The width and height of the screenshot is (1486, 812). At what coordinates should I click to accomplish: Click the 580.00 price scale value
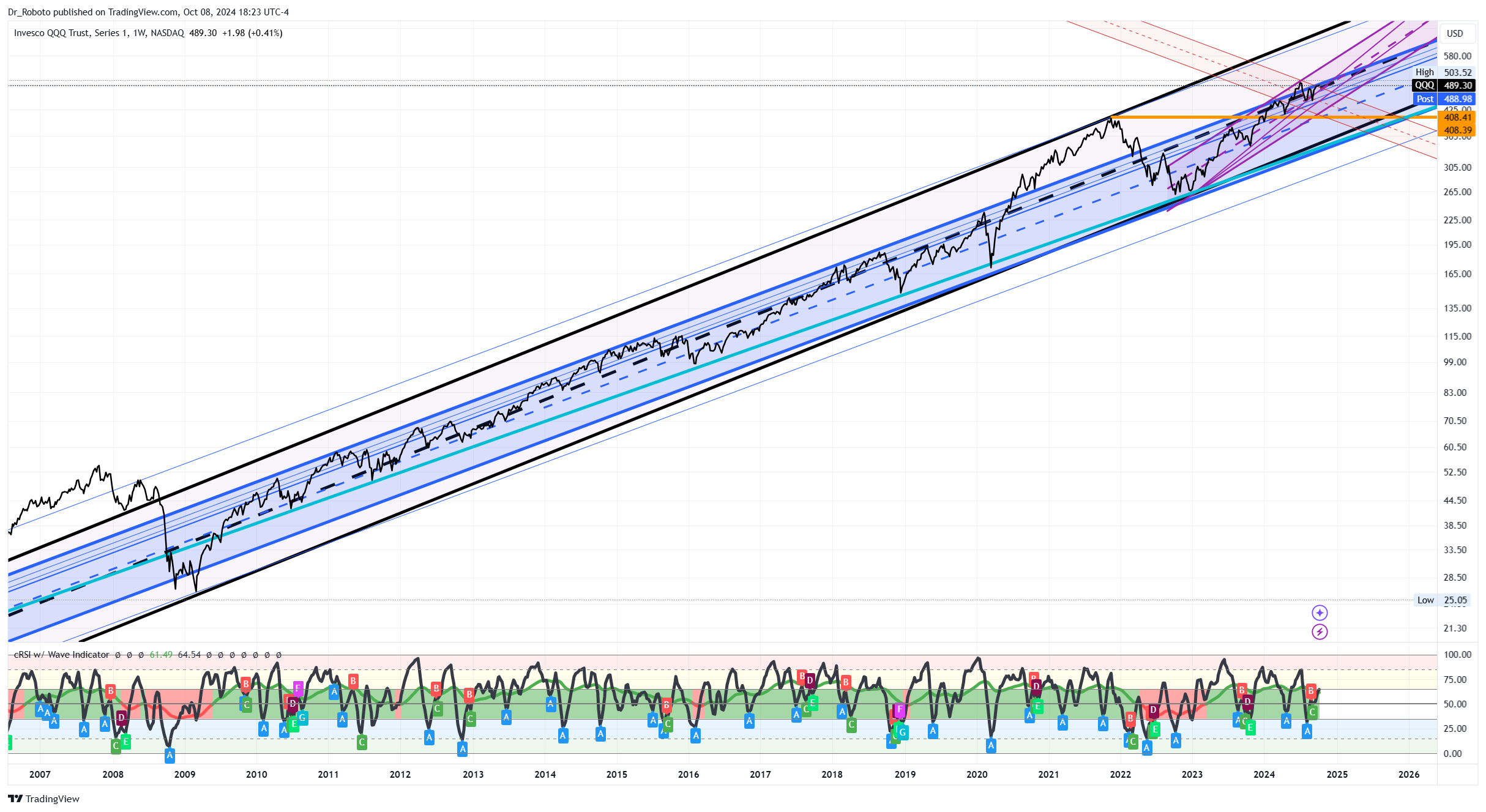coord(1457,56)
